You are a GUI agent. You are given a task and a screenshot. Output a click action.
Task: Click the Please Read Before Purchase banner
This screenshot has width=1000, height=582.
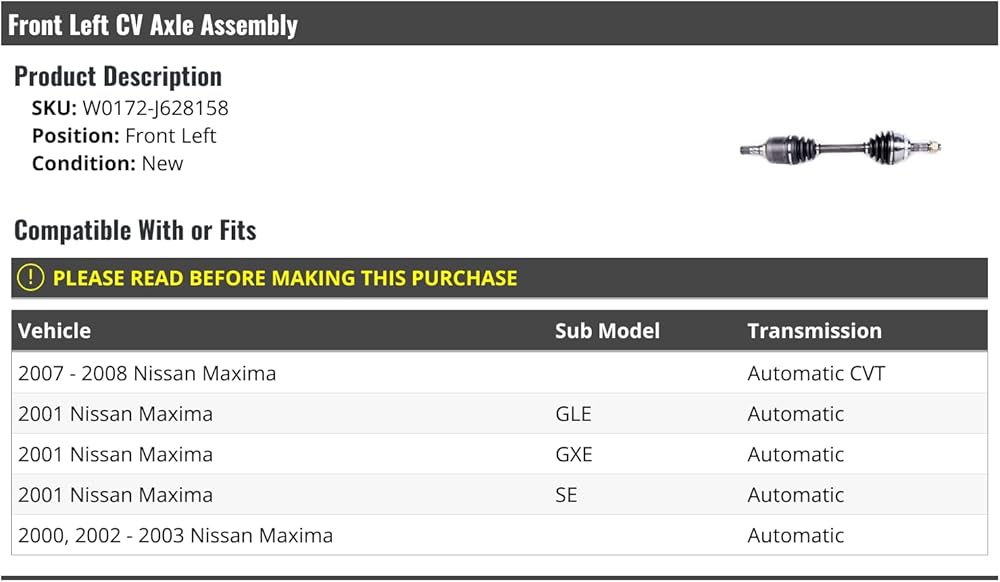pyautogui.click(x=499, y=278)
